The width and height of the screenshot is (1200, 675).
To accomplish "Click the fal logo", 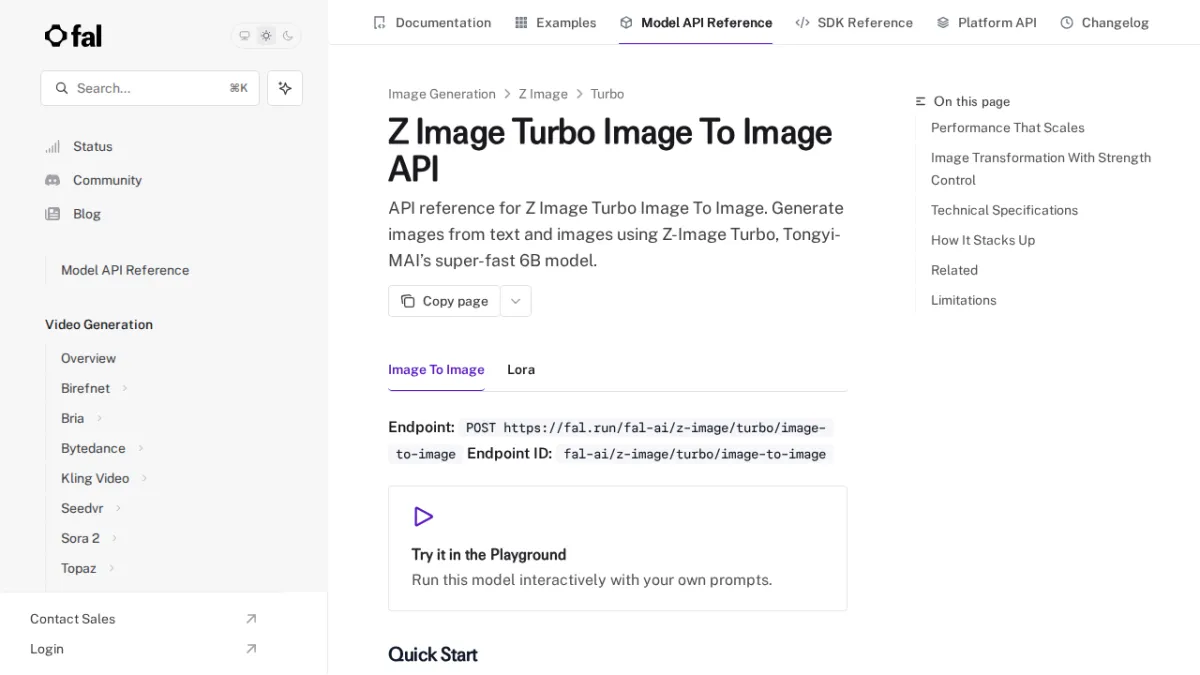I will [73, 36].
